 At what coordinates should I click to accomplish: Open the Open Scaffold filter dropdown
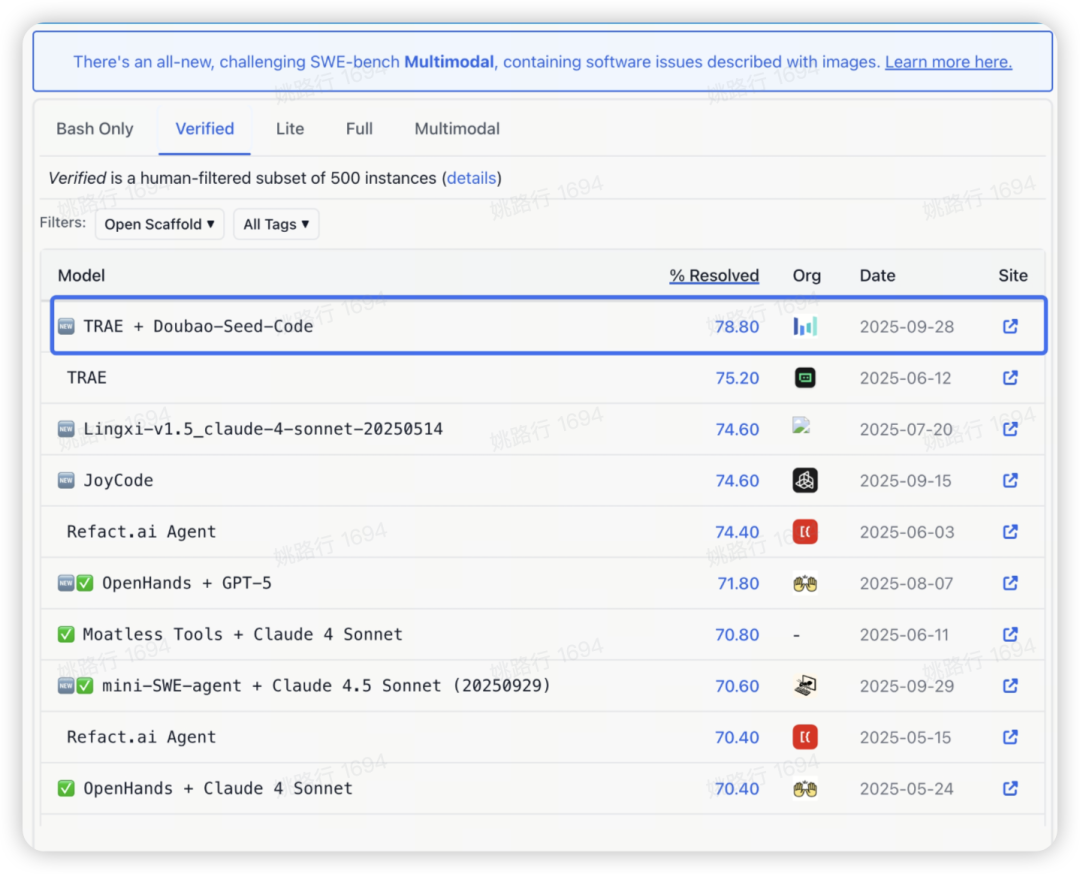pyautogui.click(x=160, y=224)
